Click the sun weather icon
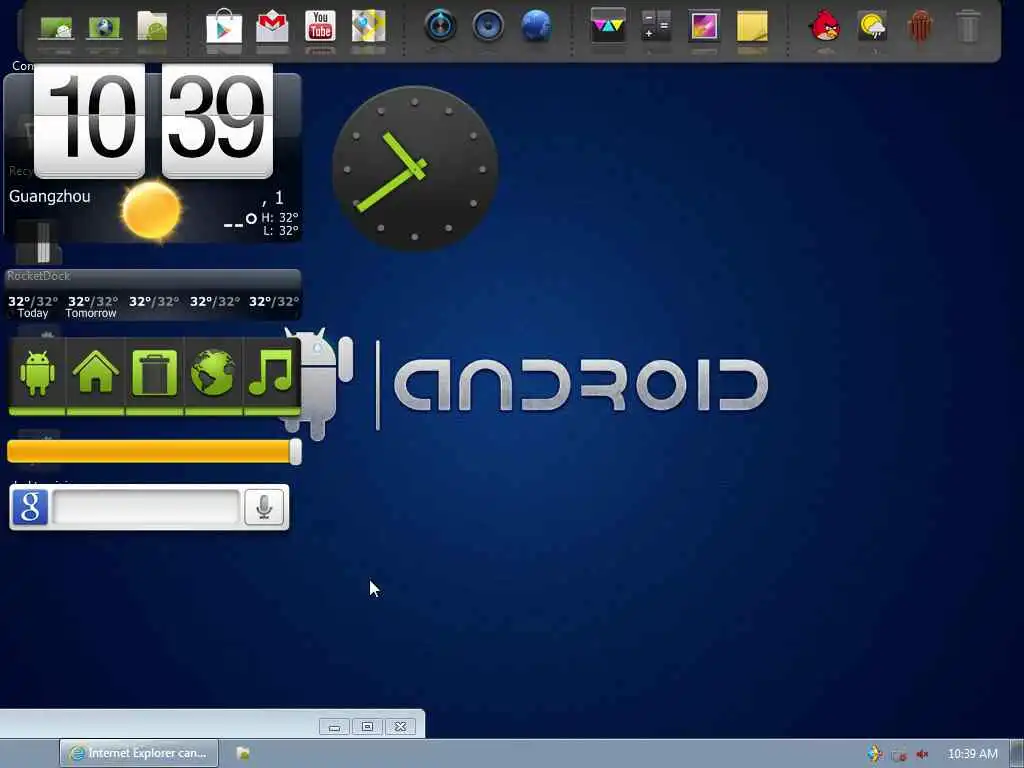This screenshot has width=1024, height=768. tap(152, 211)
